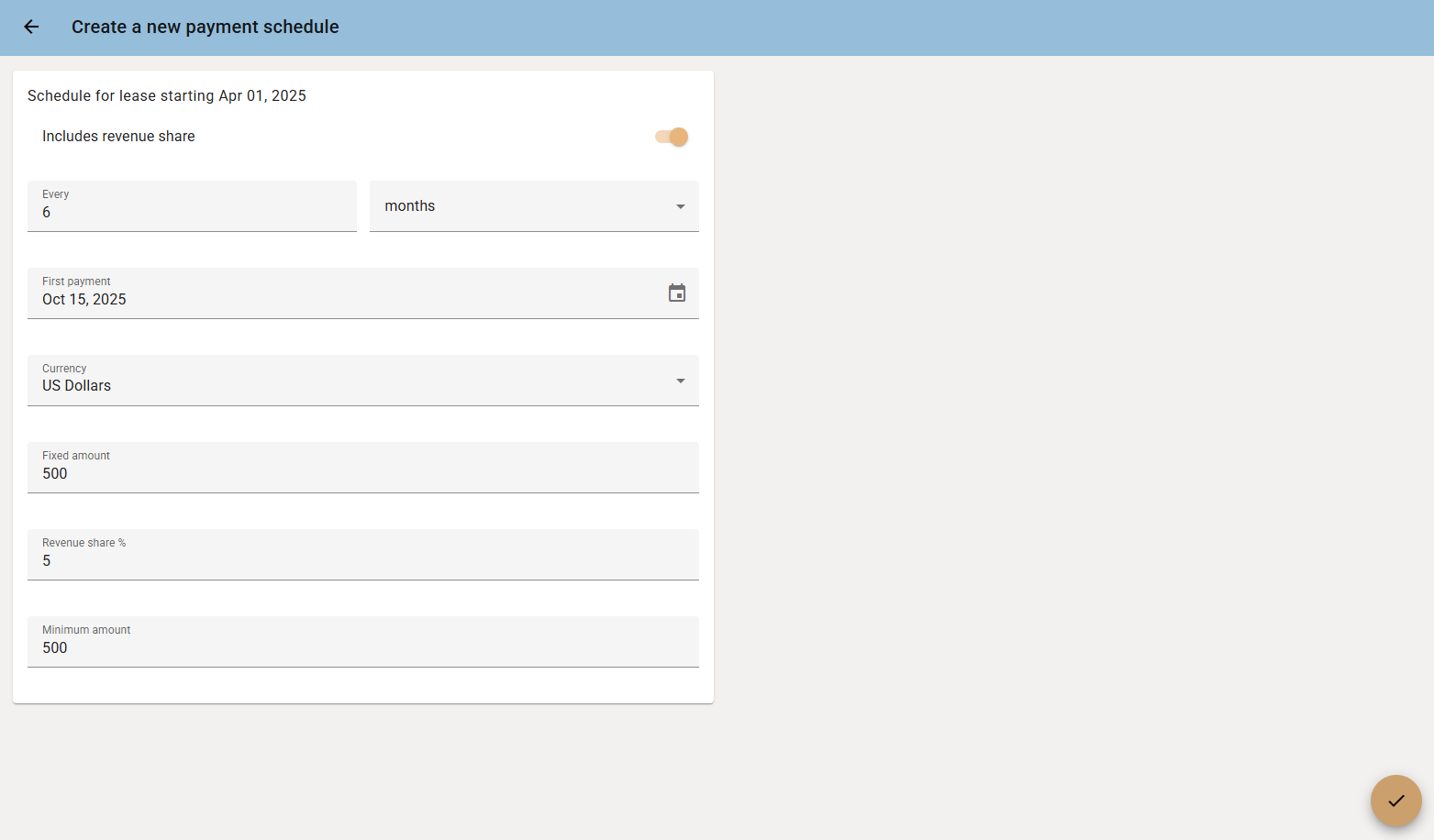Viewport: 1434px width, 840px height.
Task: Edit the Revenue share % field
Action: 363,555
